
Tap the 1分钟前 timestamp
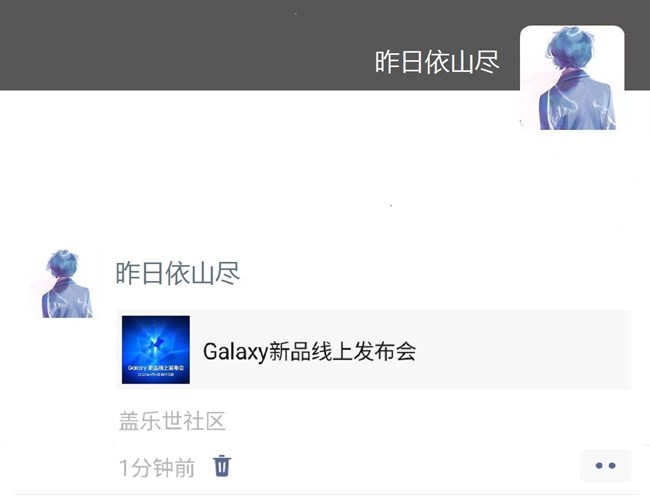point(157,468)
